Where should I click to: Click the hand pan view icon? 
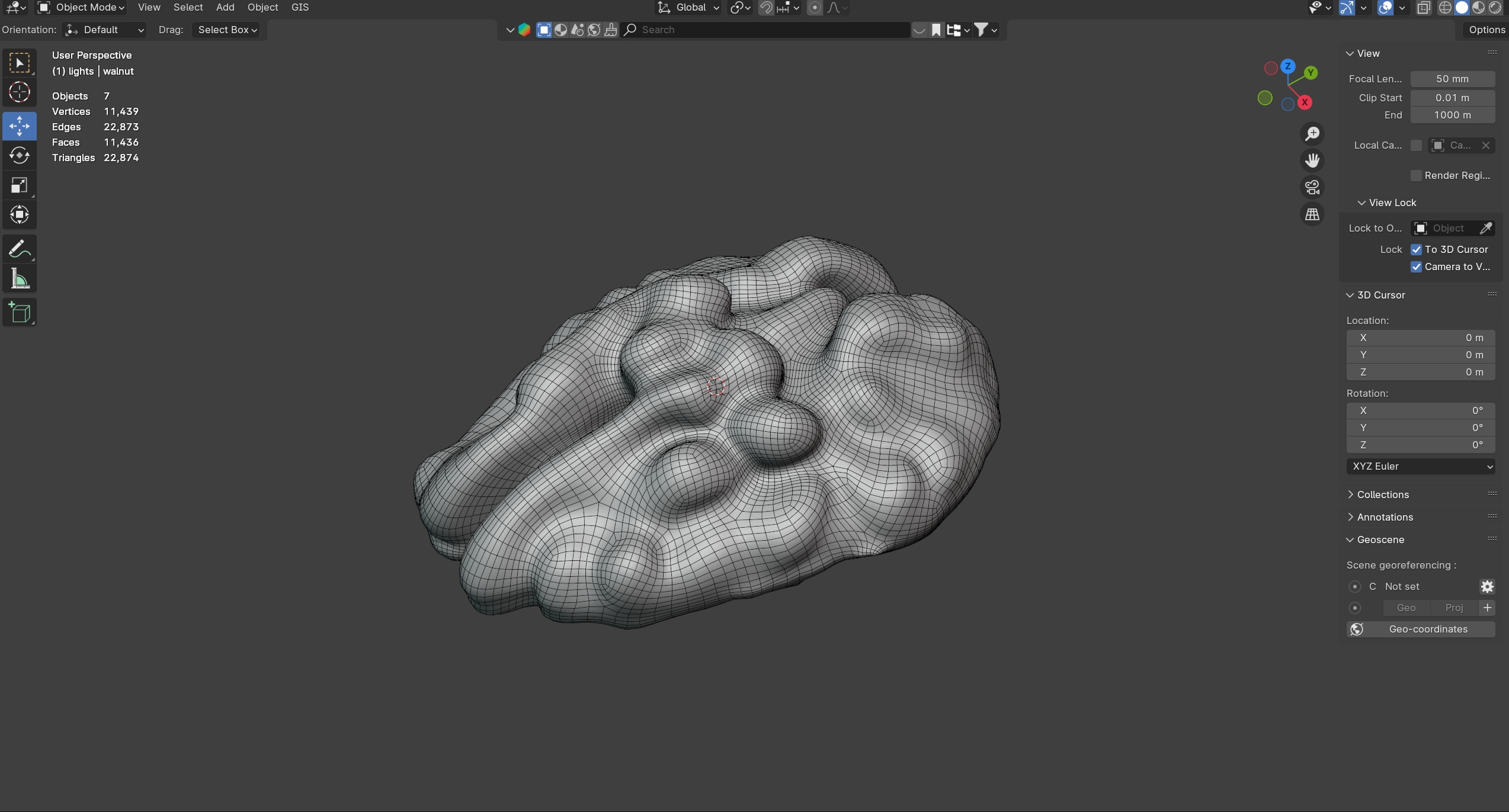pos(1312,161)
